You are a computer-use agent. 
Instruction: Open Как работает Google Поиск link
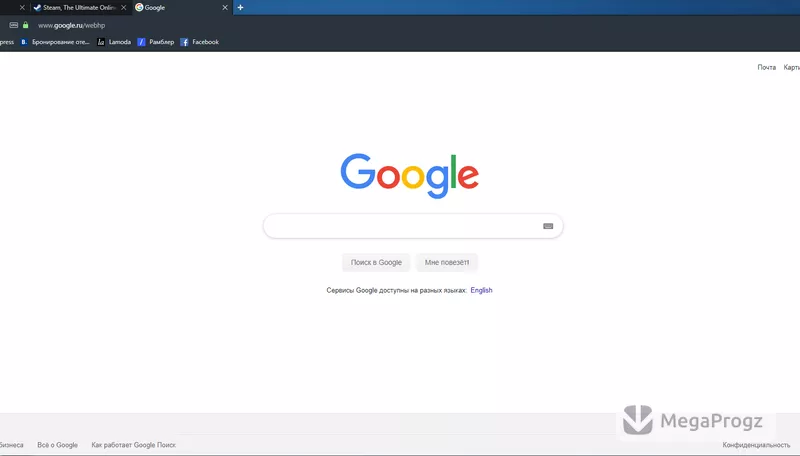(x=134, y=445)
